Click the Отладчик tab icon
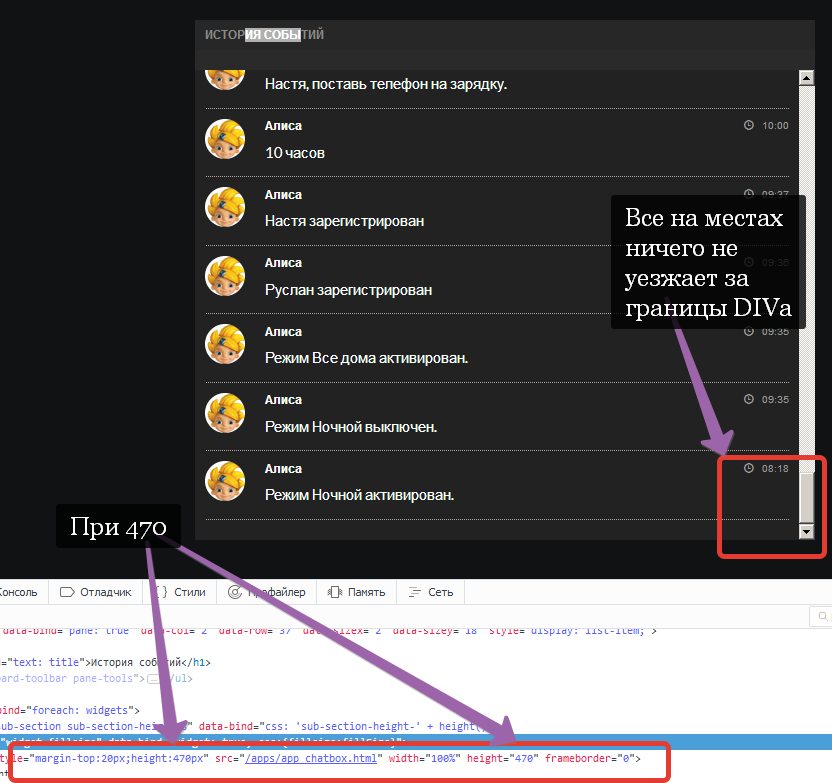The height and width of the screenshot is (783, 832). click(67, 592)
